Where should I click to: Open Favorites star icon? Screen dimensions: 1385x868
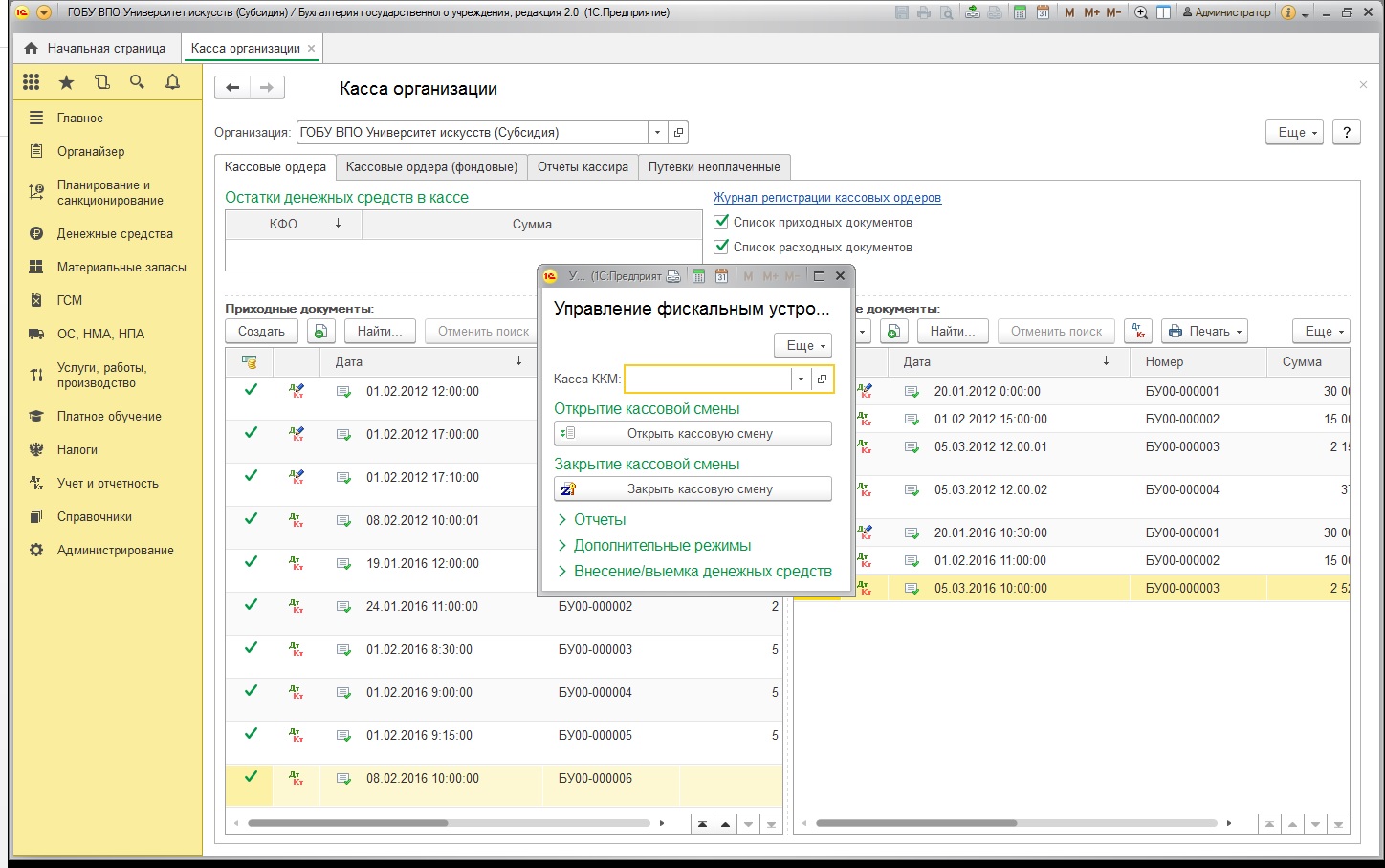tap(66, 82)
